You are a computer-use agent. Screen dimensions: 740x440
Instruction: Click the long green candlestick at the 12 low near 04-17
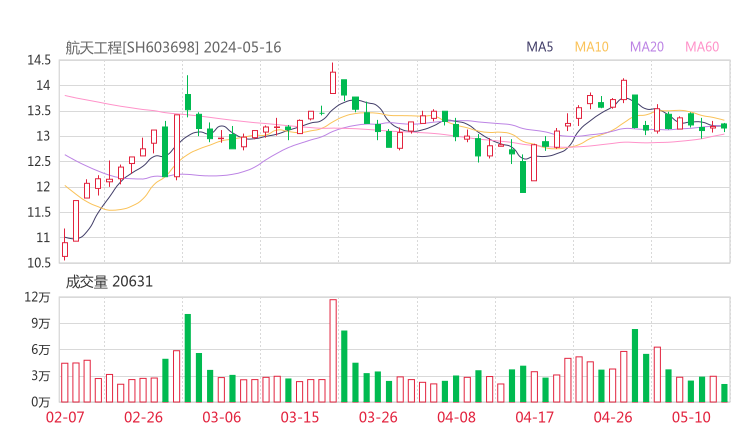pyautogui.click(x=523, y=174)
